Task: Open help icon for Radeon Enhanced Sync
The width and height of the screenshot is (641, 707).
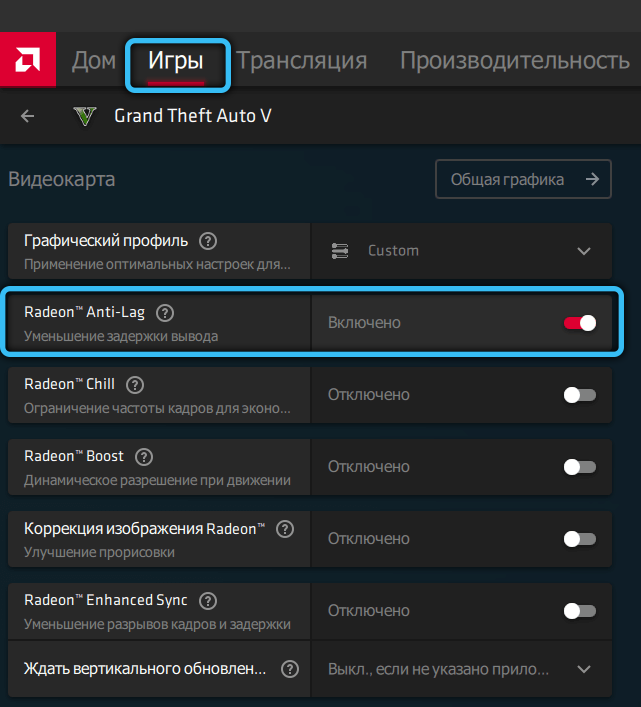Action: click(x=208, y=601)
